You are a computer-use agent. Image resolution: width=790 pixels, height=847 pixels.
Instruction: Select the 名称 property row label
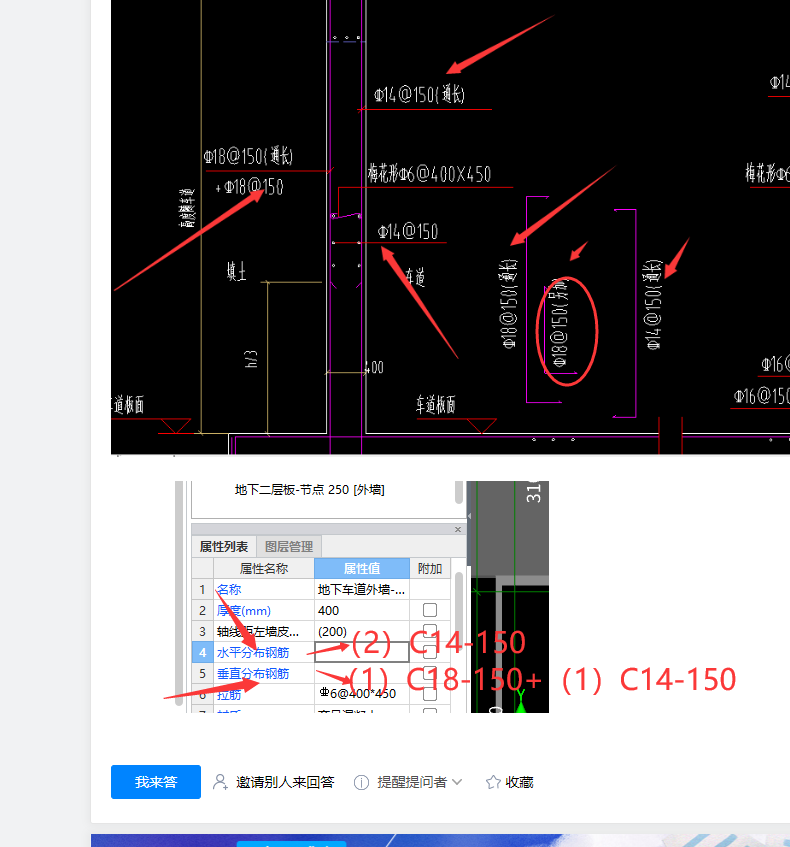click(229, 589)
